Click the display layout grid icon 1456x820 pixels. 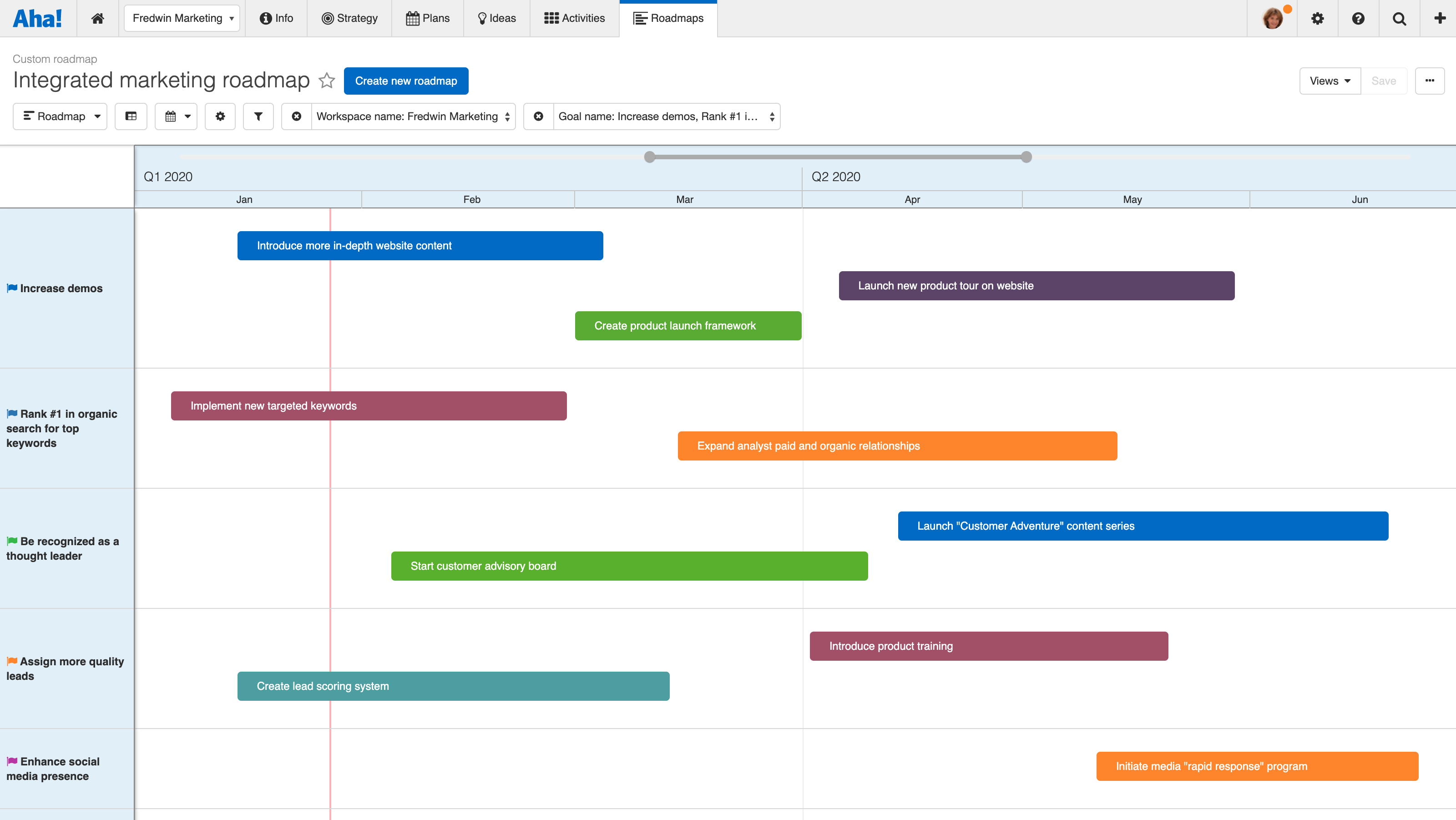click(131, 117)
